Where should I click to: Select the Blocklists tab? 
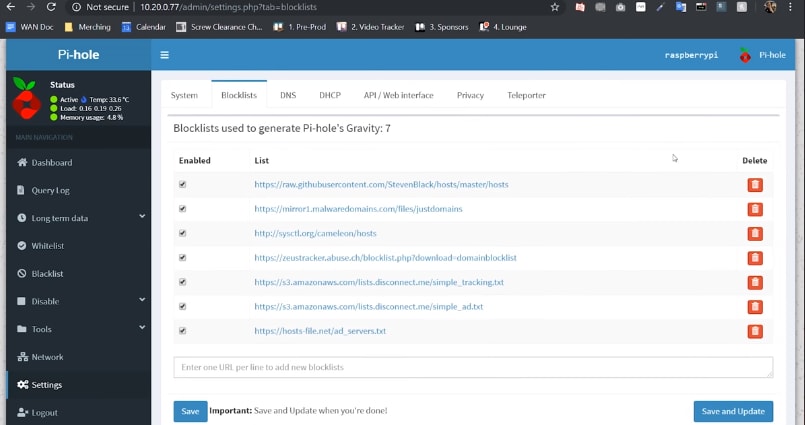coord(239,95)
